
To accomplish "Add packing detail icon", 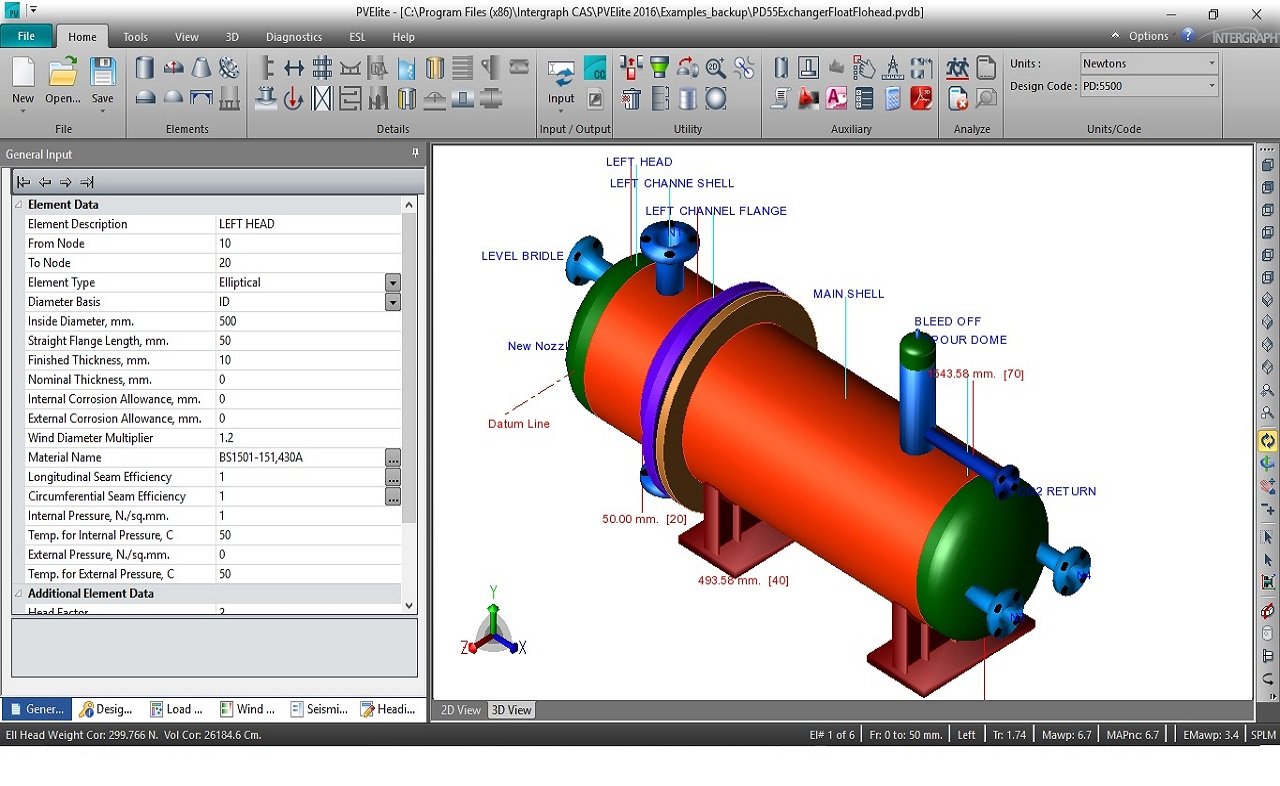I will click(322, 98).
